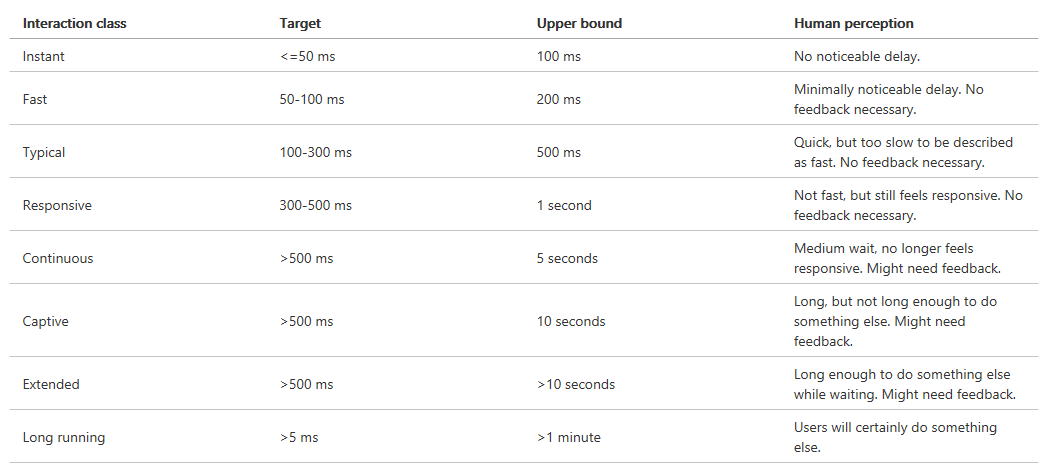Click the Human perception column header
Viewport: 1059px width, 474px height.
[x=854, y=23]
